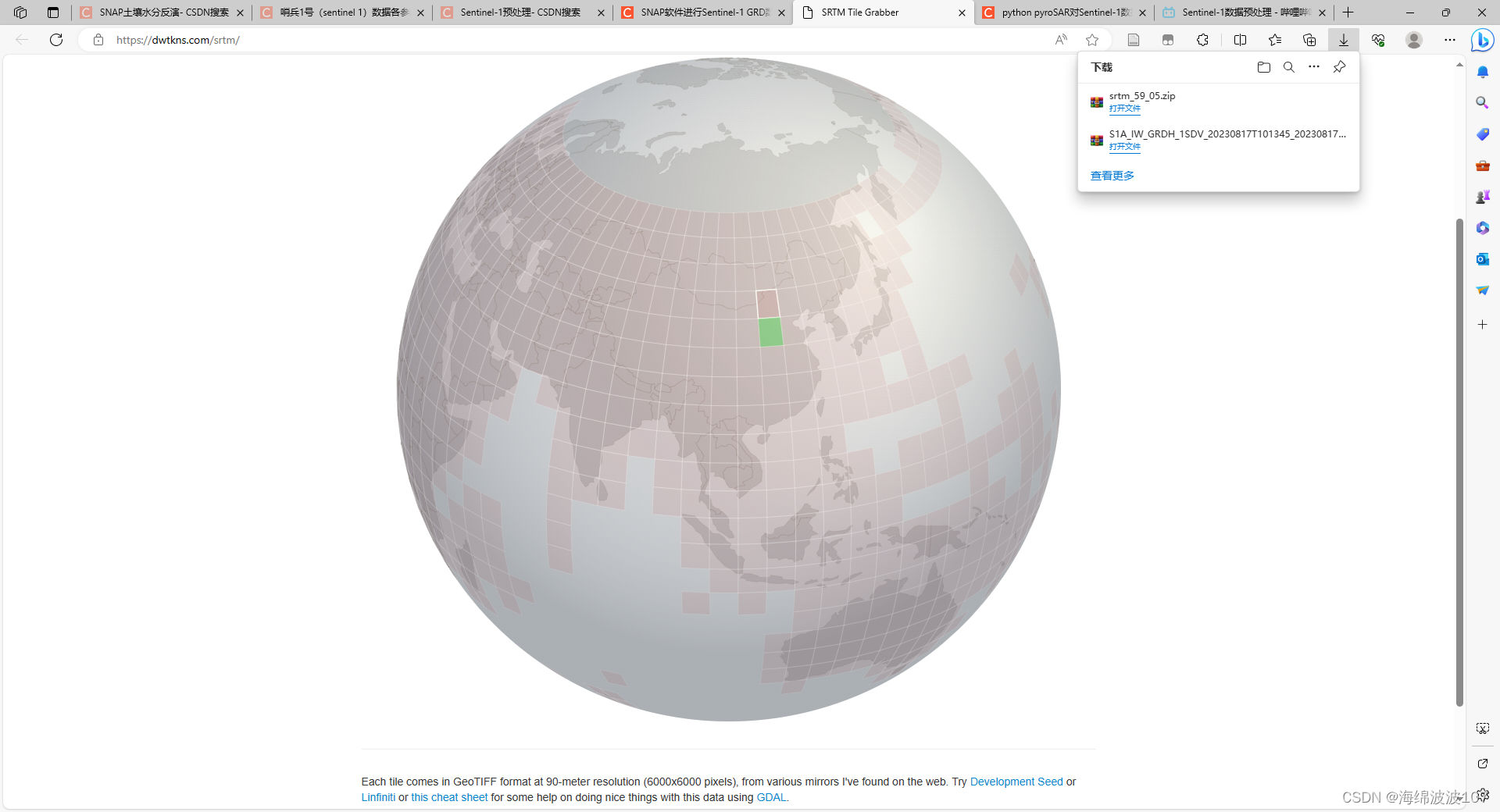Open the Linfiniti link
This screenshot has width=1500, height=812.
point(378,797)
